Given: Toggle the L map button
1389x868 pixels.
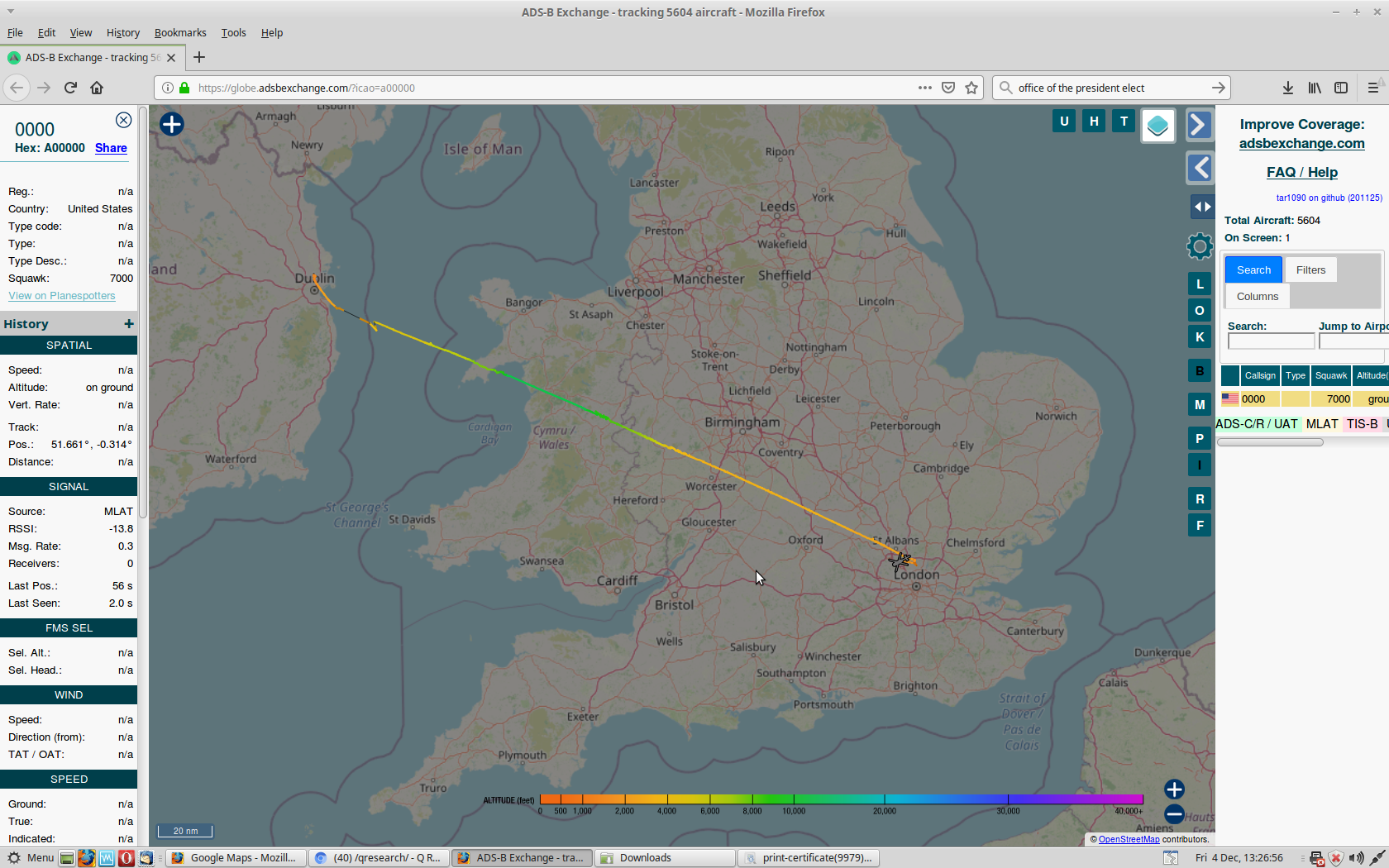Looking at the screenshot, I should [x=1200, y=284].
